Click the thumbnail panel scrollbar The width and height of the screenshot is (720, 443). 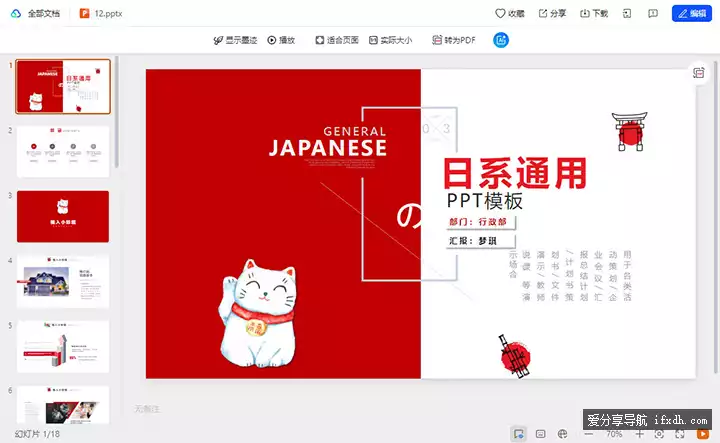coord(117,112)
